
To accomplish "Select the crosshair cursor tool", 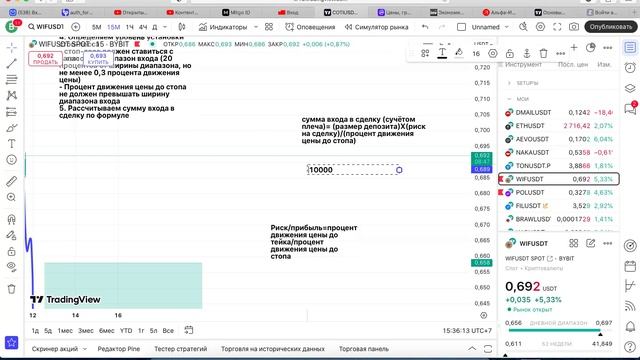I will (x=11, y=47).
